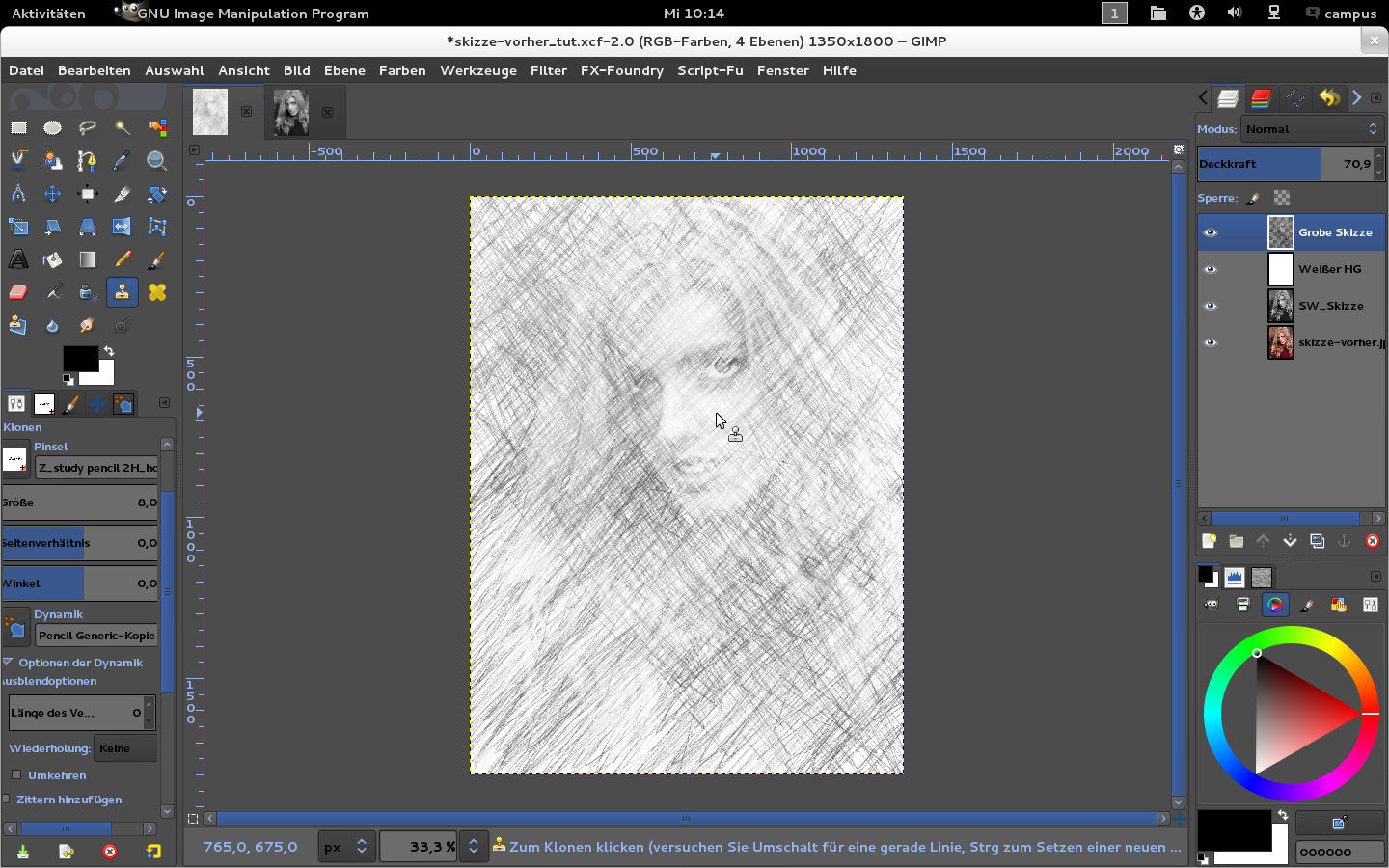Open the Filter menu
This screenshot has width=1389, height=868.
click(548, 70)
